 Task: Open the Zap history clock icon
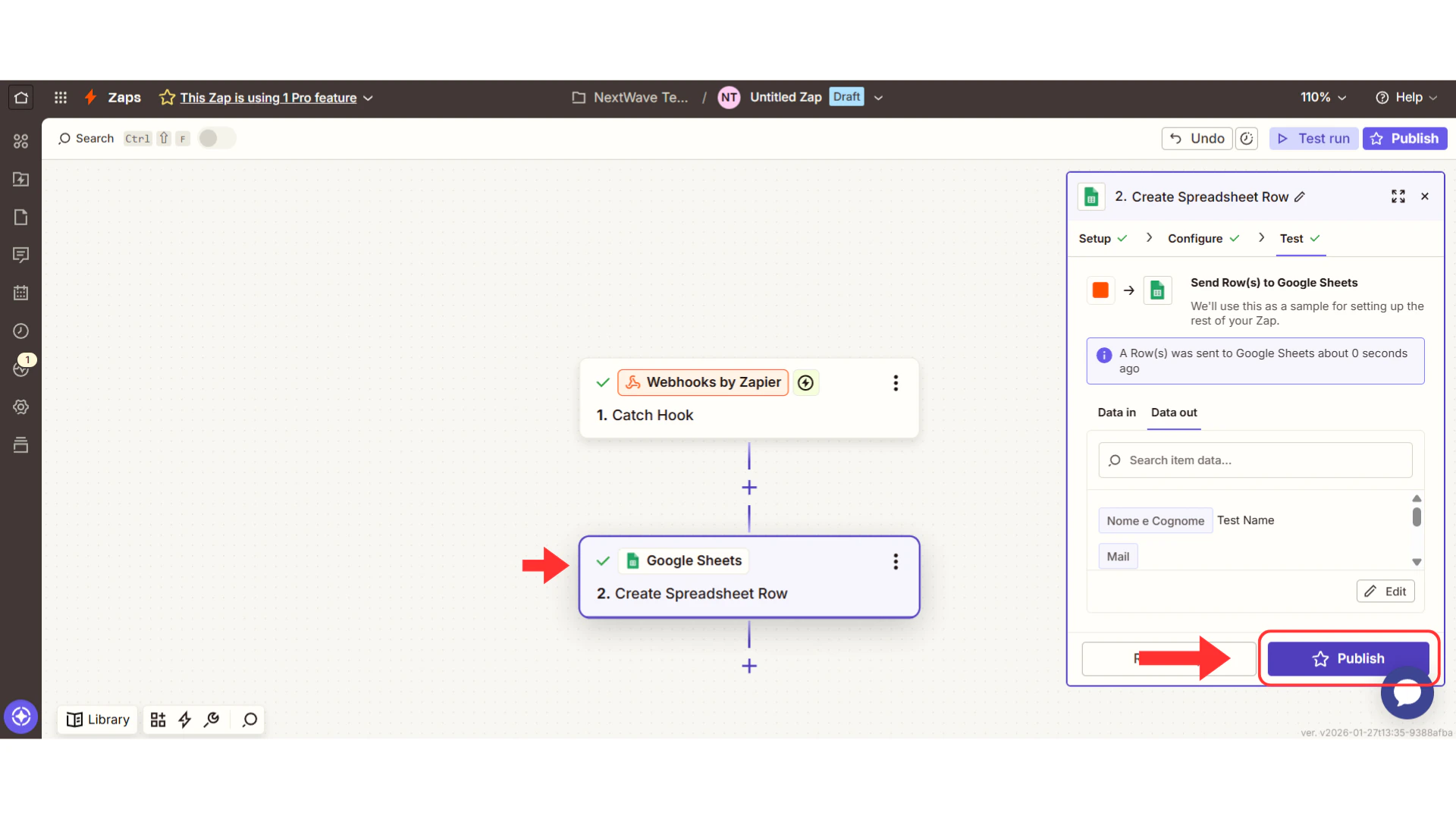pyautogui.click(x=20, y=331)
